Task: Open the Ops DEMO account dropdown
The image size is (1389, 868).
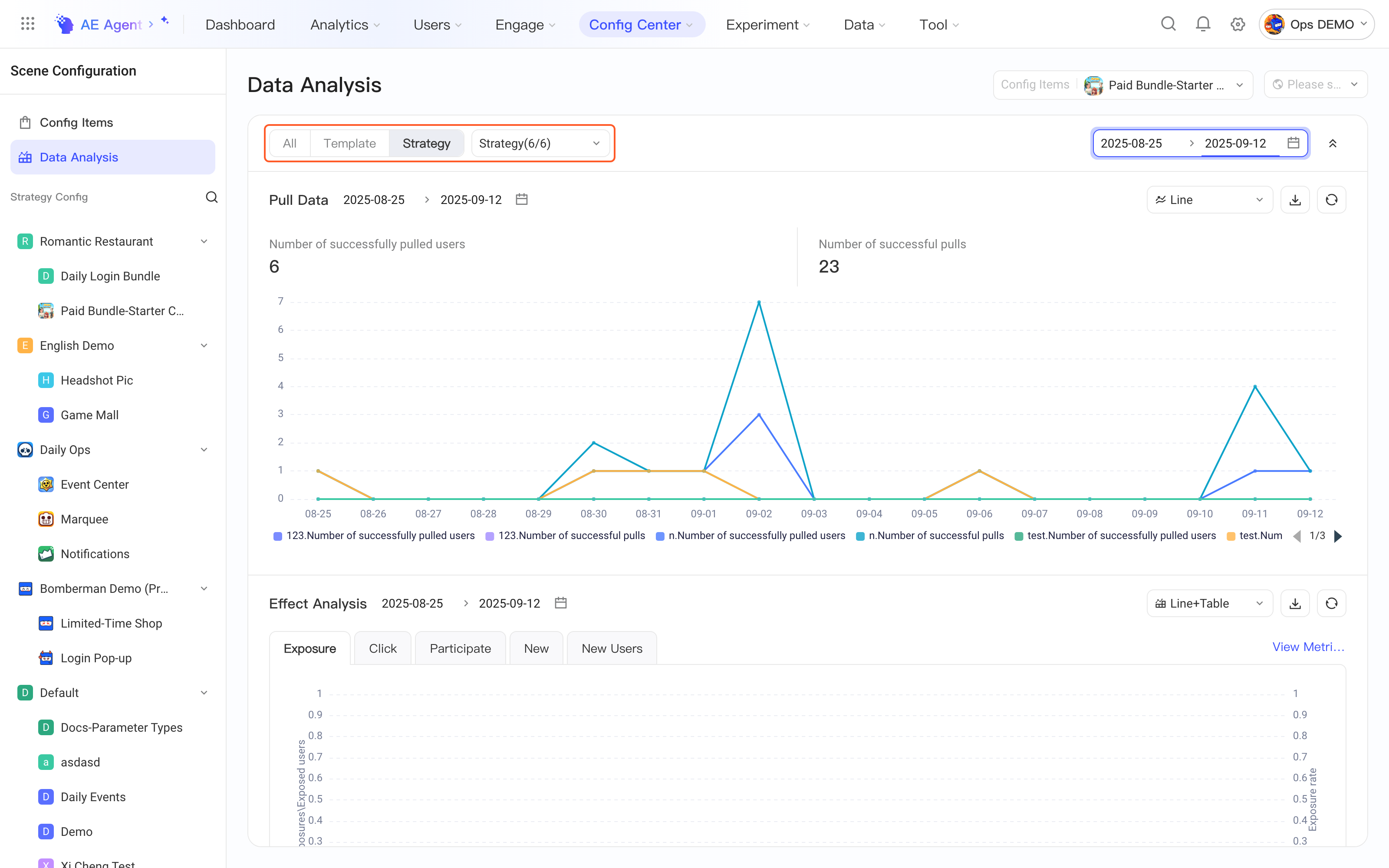Action: click(x=1316, y=24)
